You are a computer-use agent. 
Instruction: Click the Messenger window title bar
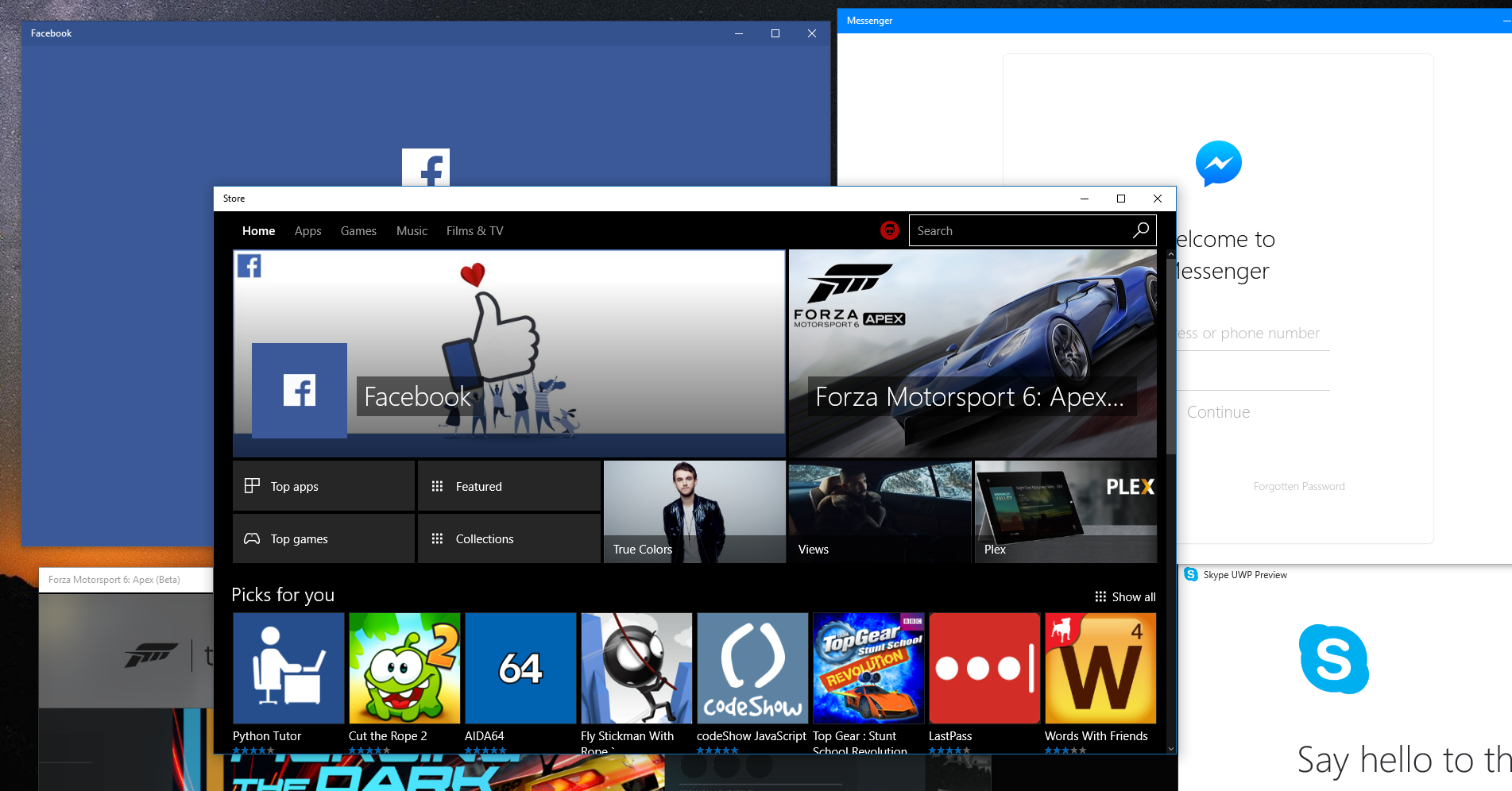click(1174, 21)
